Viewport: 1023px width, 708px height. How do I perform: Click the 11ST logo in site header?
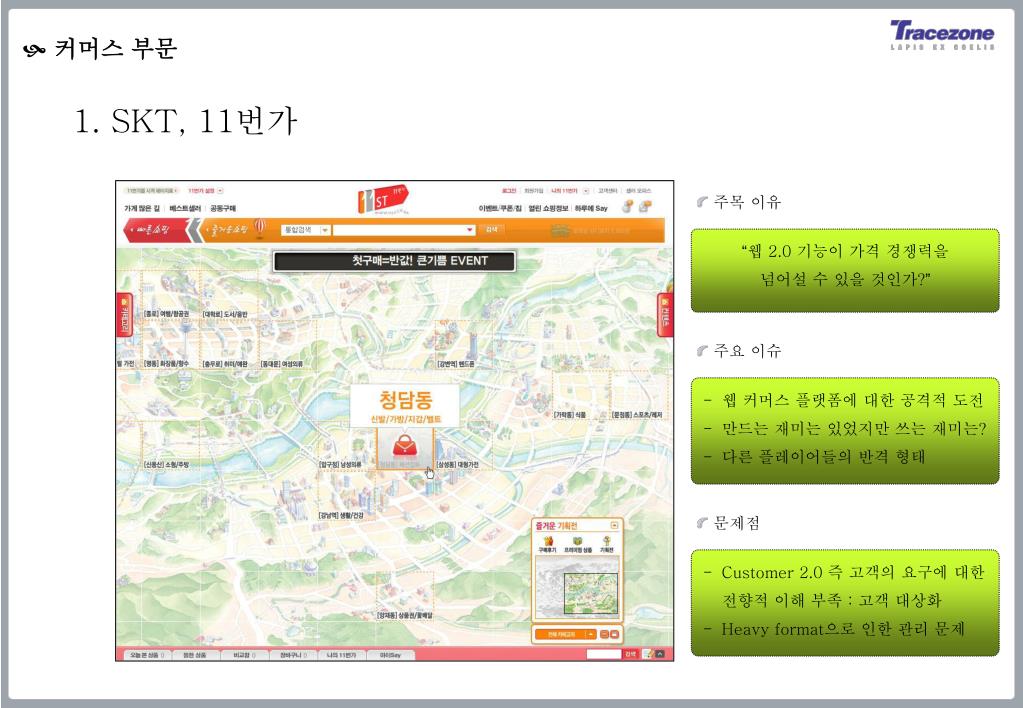[x=383, y=200]
